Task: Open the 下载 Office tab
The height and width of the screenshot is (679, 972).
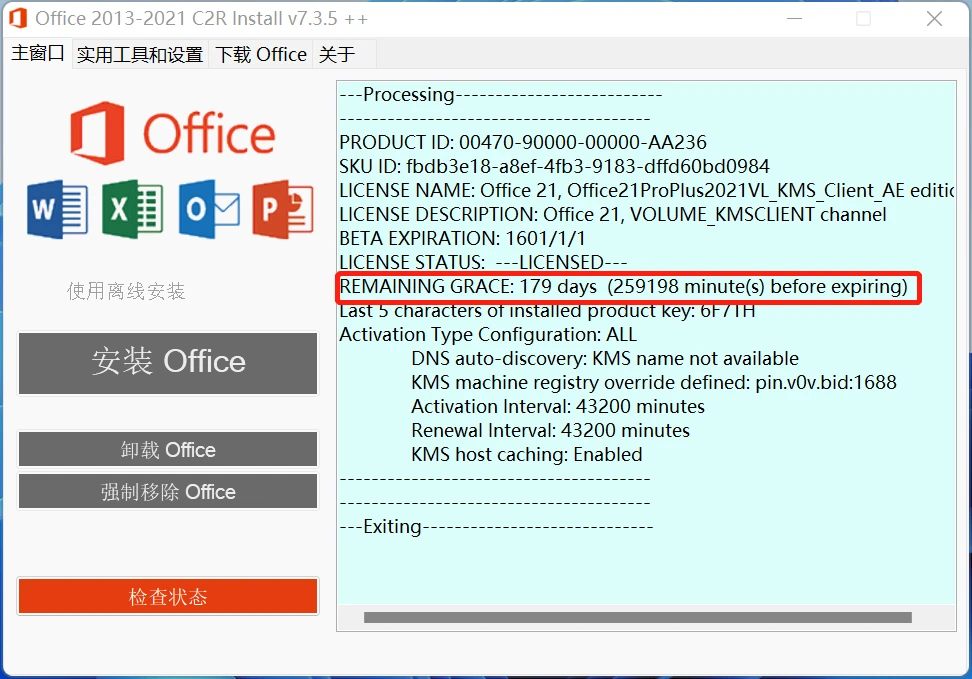Action: pyautogui.click(x=261, y=55)
